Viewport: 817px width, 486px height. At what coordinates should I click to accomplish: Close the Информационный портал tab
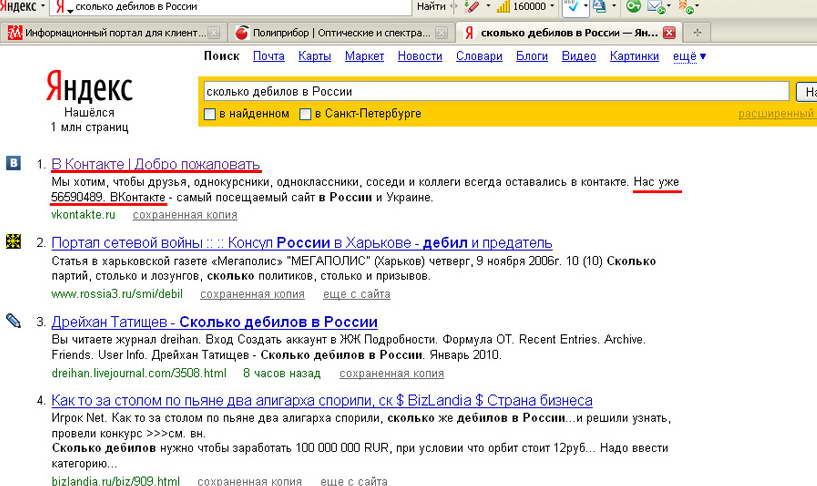pyautogui.click(x=213, y=33)
